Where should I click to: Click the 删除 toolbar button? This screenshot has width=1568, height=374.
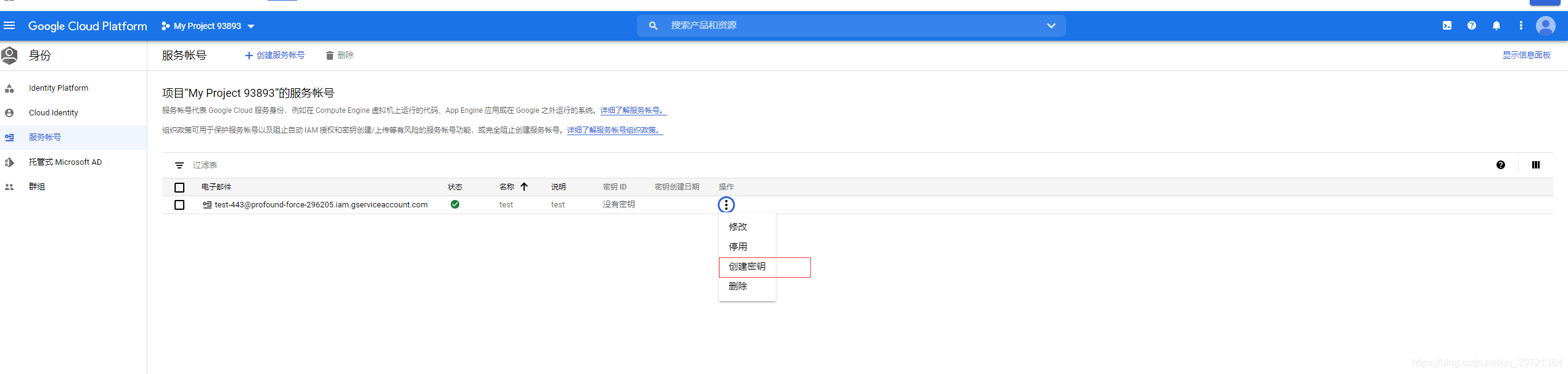[x=340, y=56]
